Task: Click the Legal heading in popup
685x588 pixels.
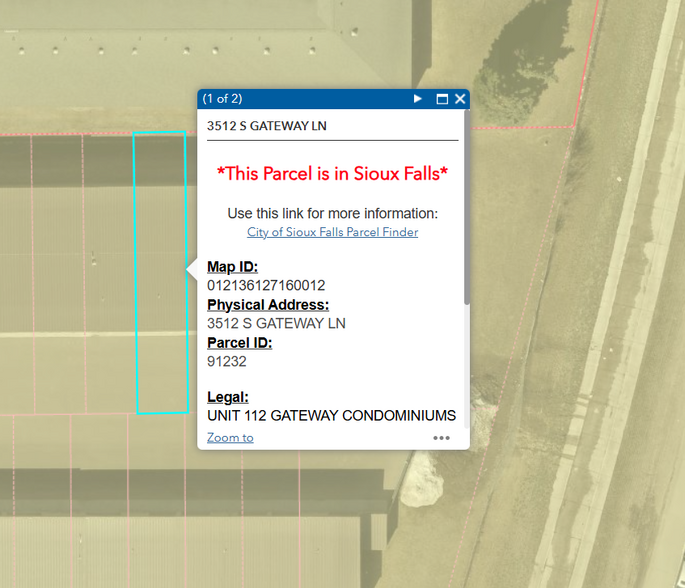Action: (228, 397)
